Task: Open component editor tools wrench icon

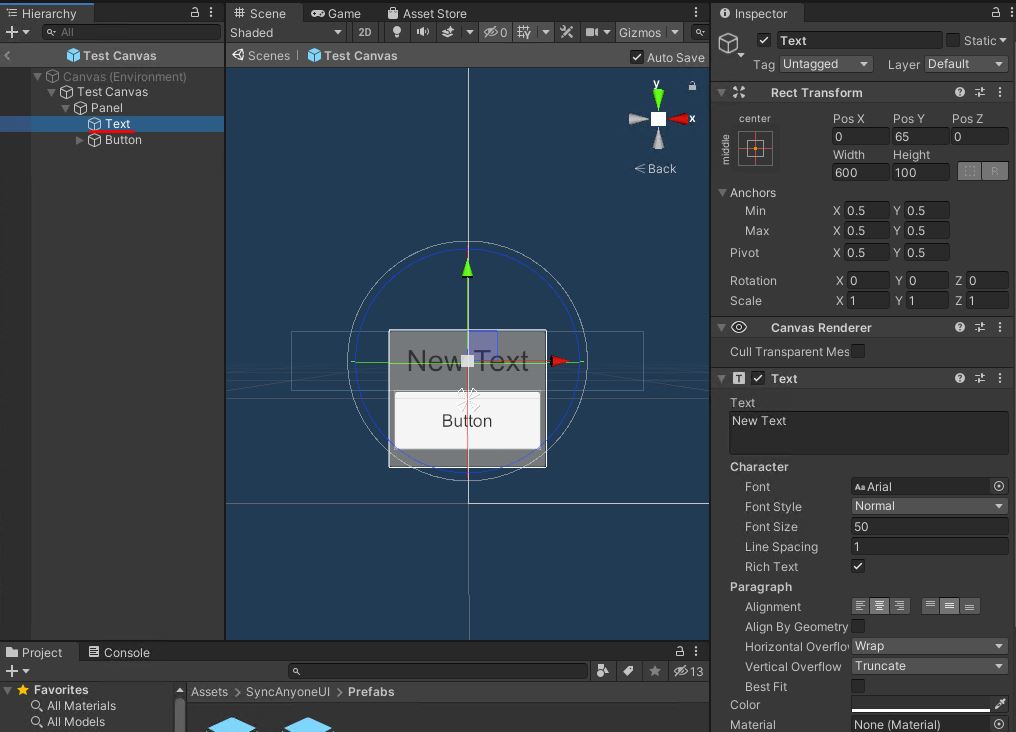Action: [567, 32]
